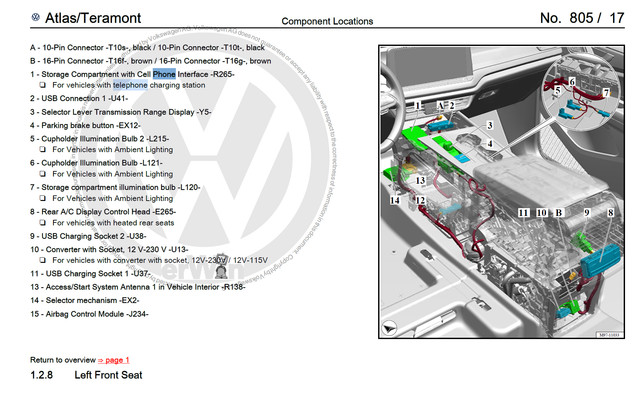Click callout label '10' in the diagram
Viewport: 640px width, 413px height.
tap(542, 213)
